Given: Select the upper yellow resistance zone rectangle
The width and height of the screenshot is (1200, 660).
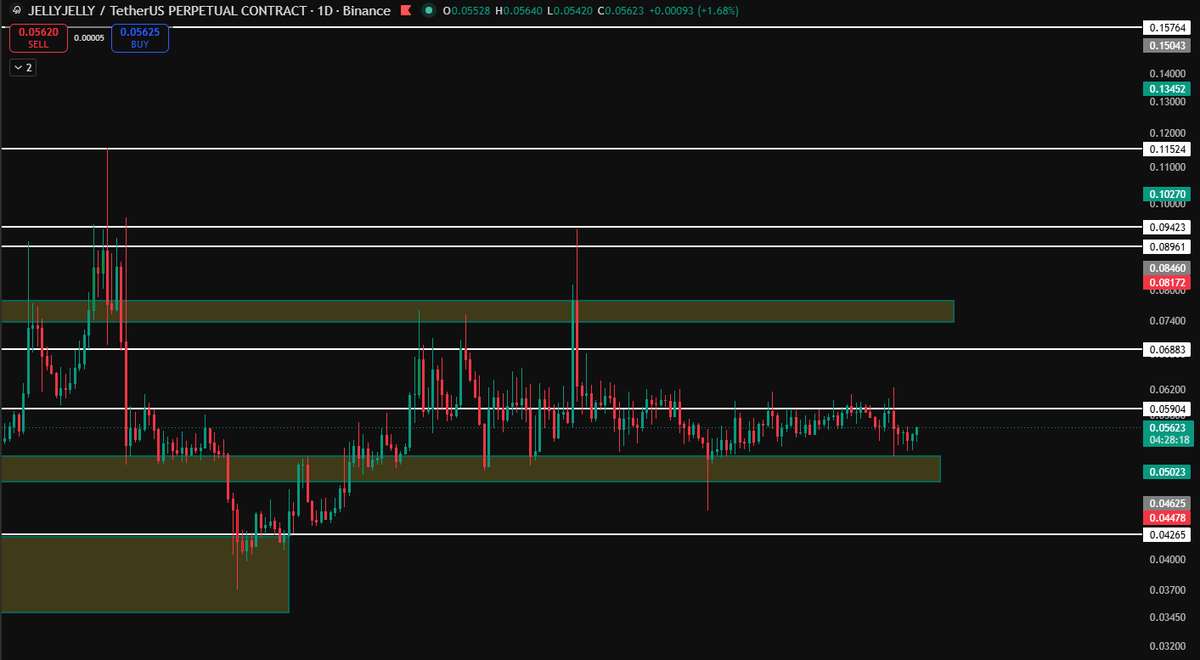Looking at the screenshot, I should click(477, 311).
